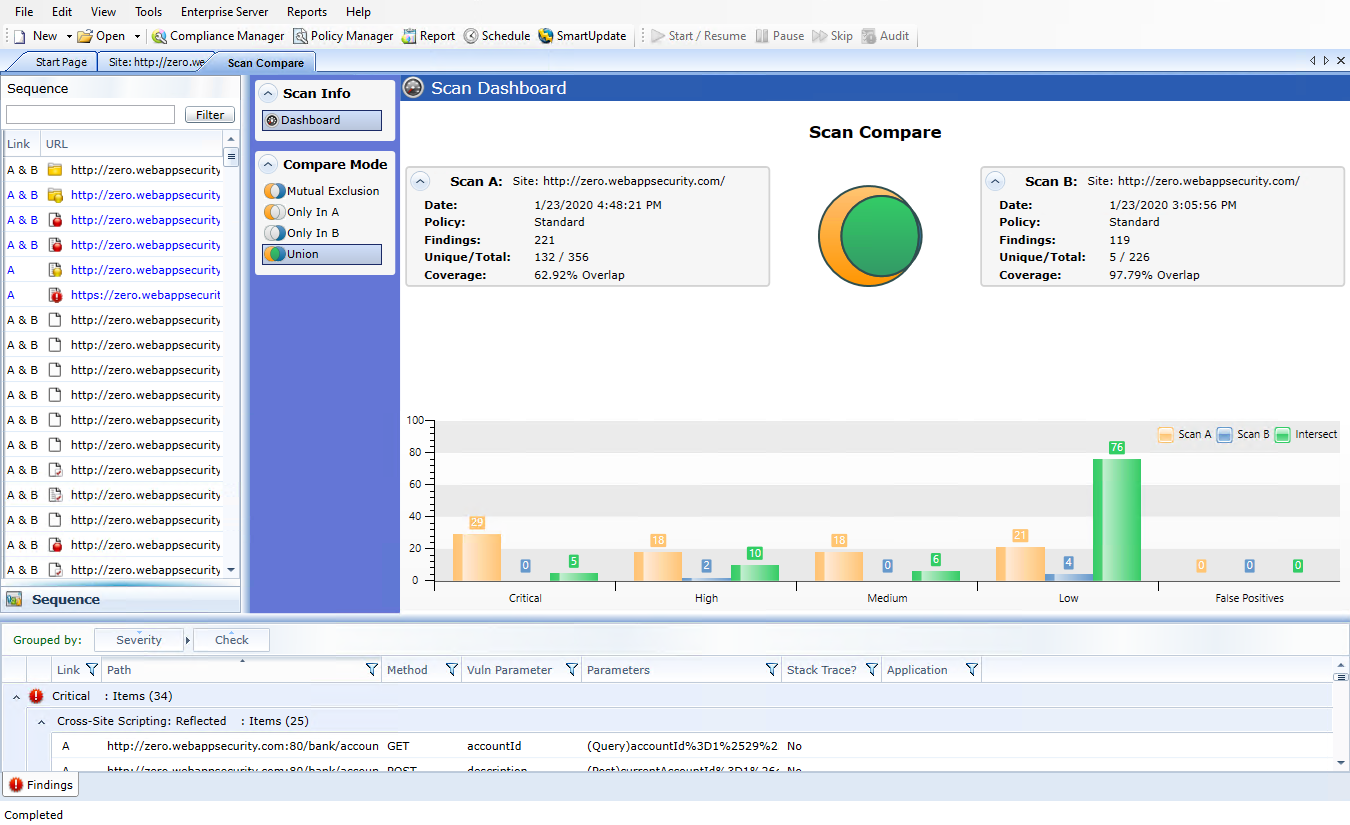Click the Path column filter icon
Screen dimensions: 1350x825
coord(371,670)
